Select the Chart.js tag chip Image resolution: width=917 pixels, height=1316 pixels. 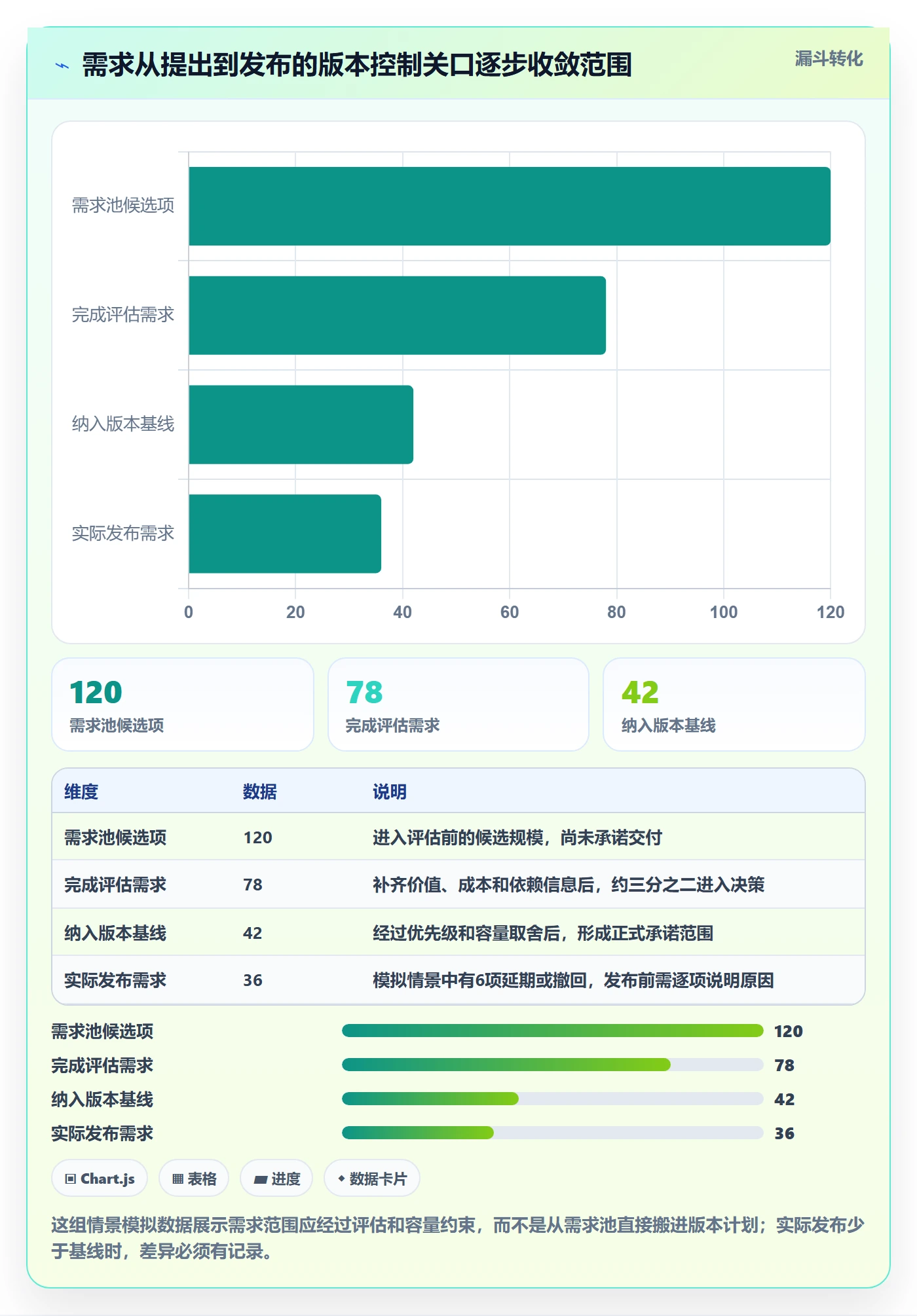pyautogui.click(x=100, y=1179)
